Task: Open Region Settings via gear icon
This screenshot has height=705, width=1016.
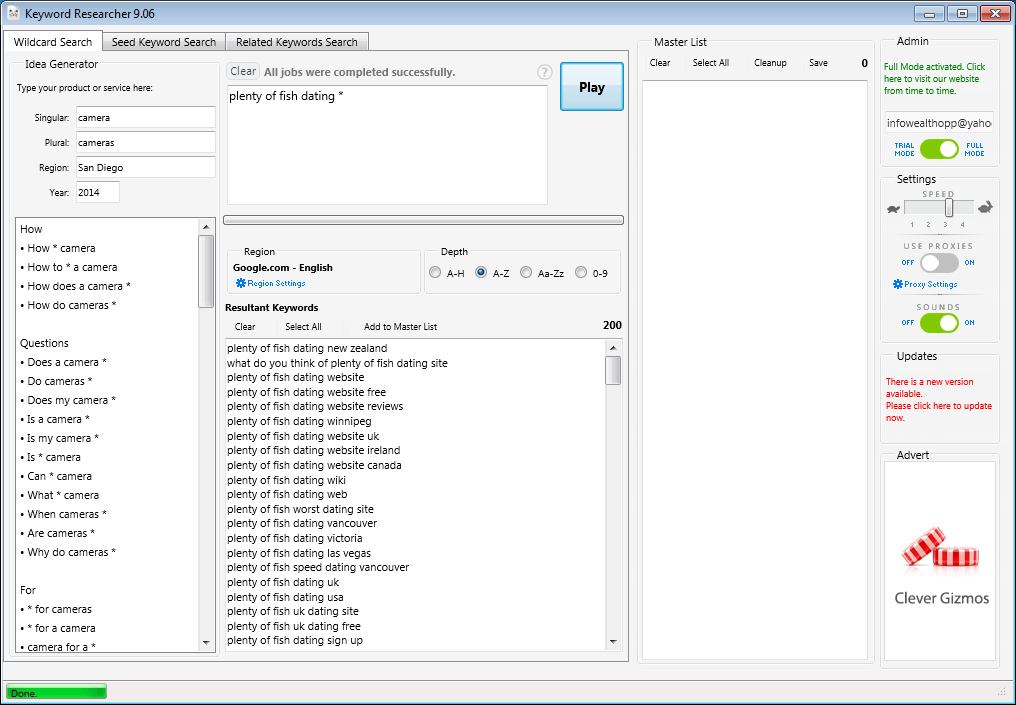Action: [x=241, y=283]
